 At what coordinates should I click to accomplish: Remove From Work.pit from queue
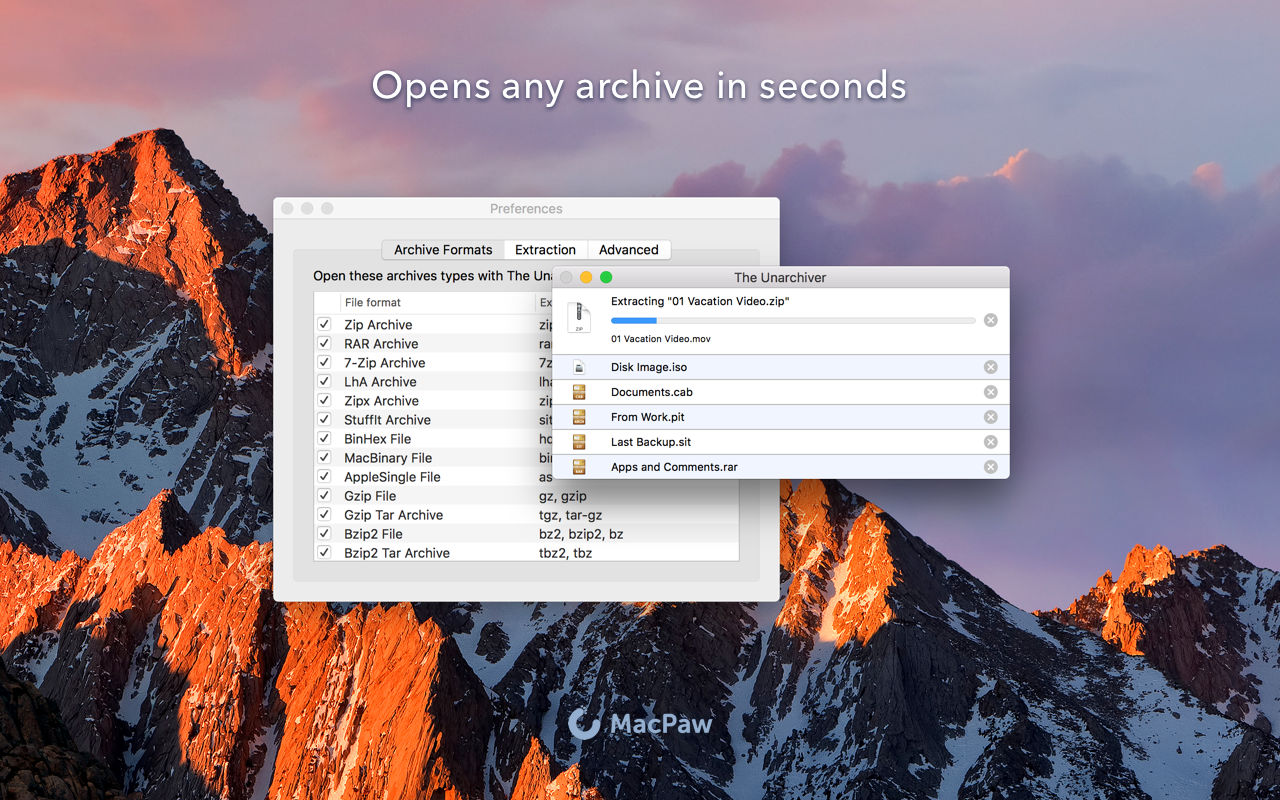click(990, 417)
